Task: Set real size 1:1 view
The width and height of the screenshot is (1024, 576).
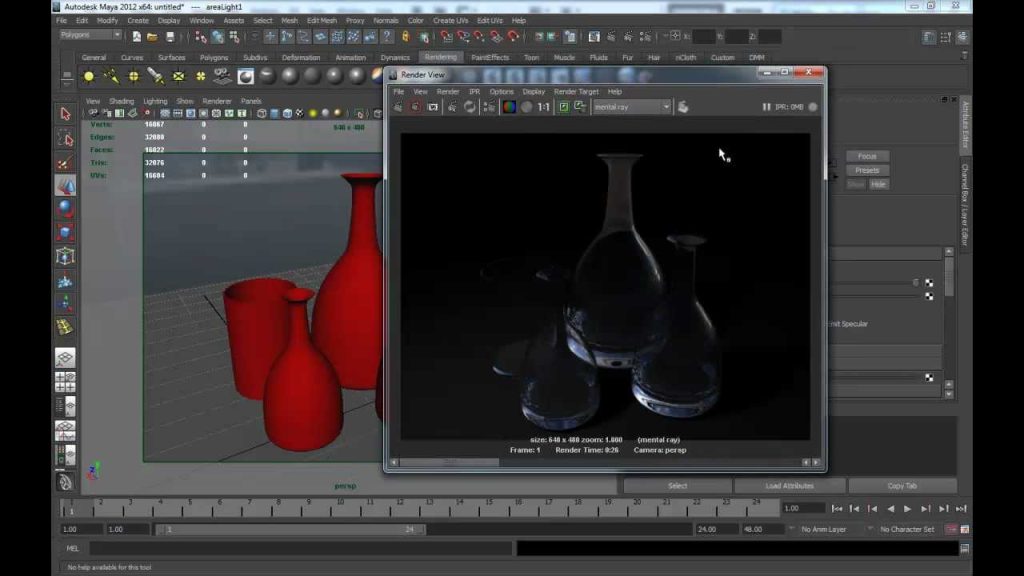Action: (543, 107)
